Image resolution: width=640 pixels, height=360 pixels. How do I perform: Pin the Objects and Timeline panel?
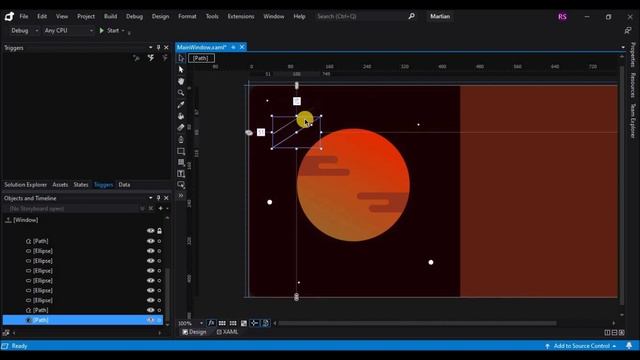coord(158,198)
